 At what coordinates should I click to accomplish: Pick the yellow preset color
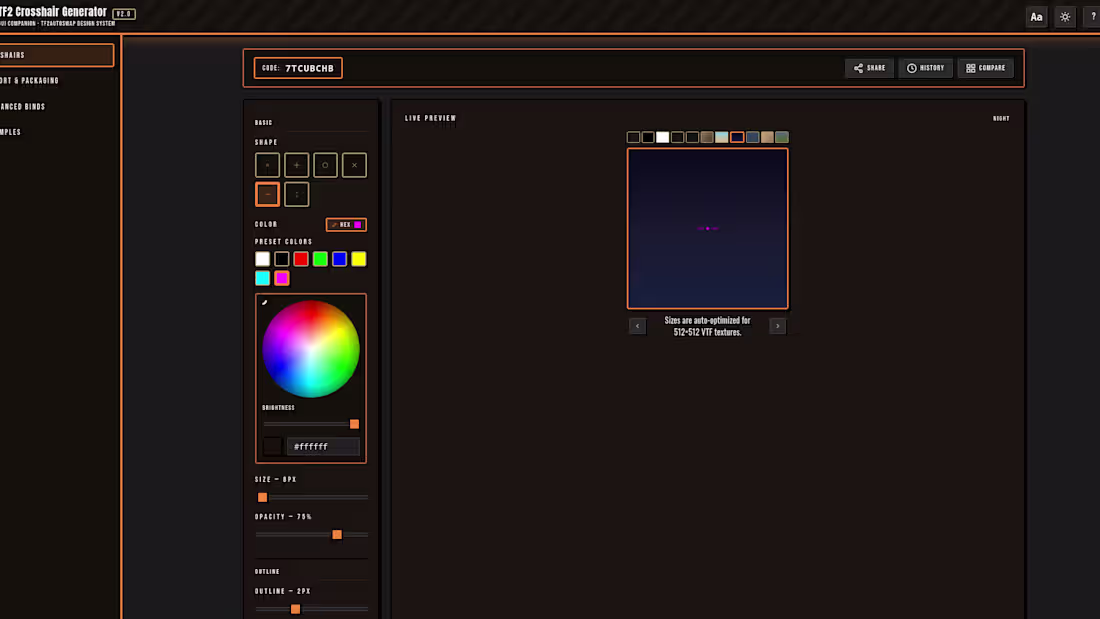358,259
